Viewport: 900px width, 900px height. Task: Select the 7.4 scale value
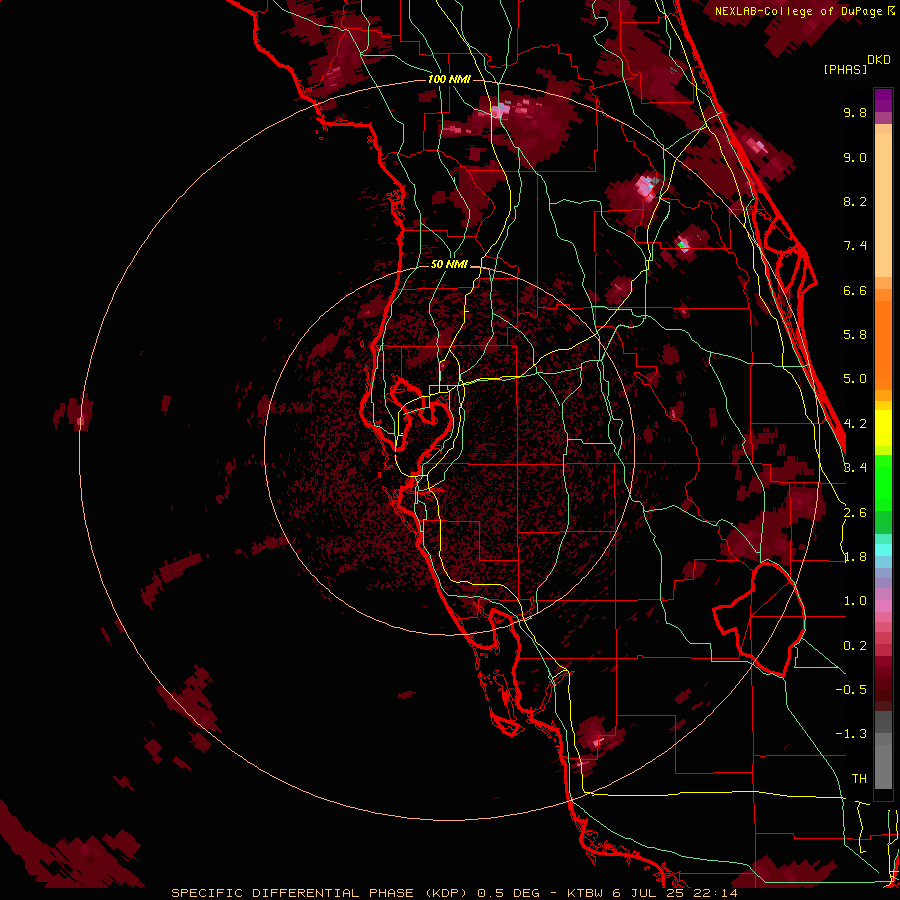[x=855, y=246]
